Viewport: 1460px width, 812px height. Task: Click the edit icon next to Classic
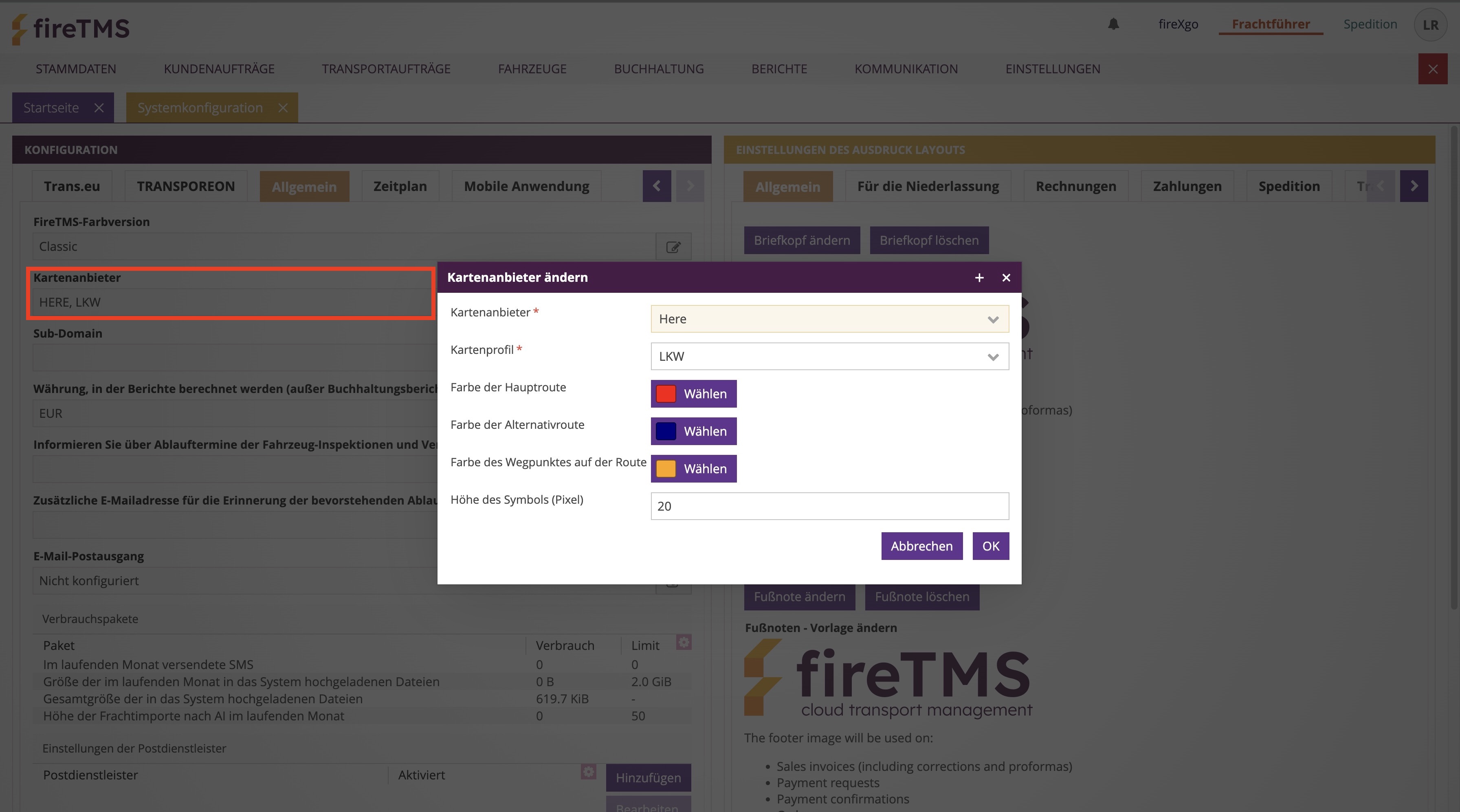tap(673, 247)
